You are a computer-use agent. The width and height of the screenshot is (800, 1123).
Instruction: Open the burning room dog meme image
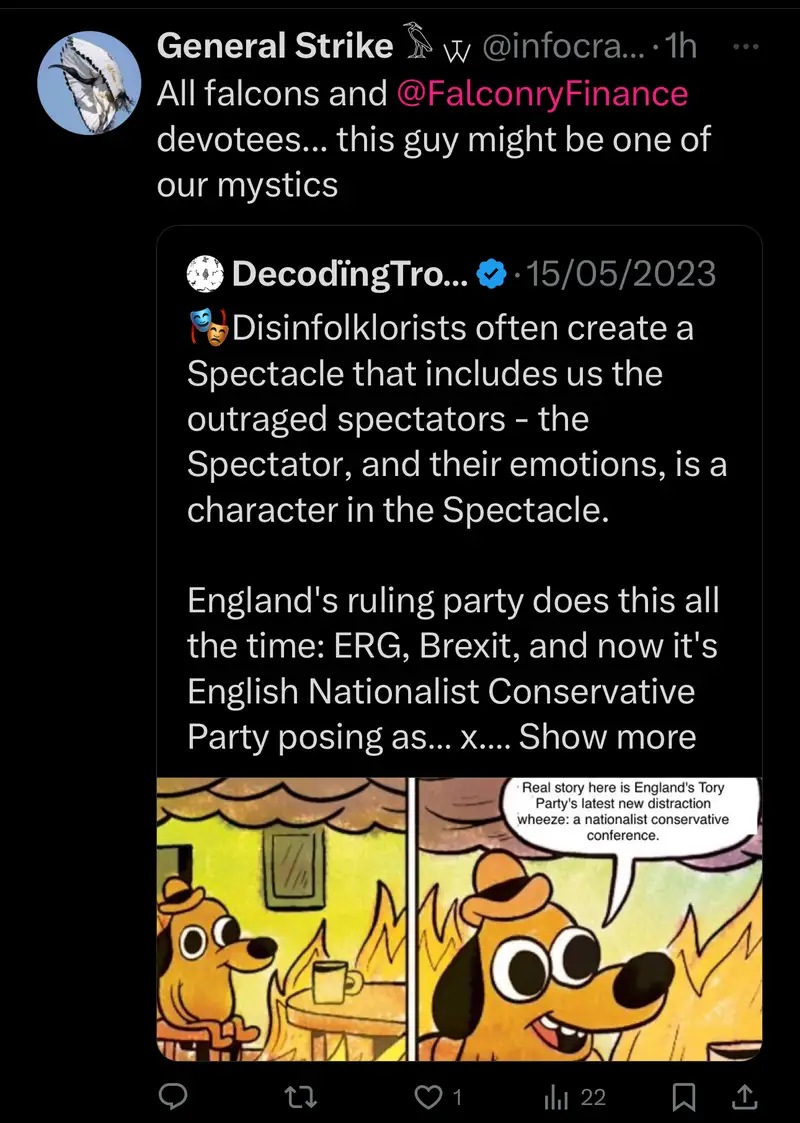tap(459, 917)
